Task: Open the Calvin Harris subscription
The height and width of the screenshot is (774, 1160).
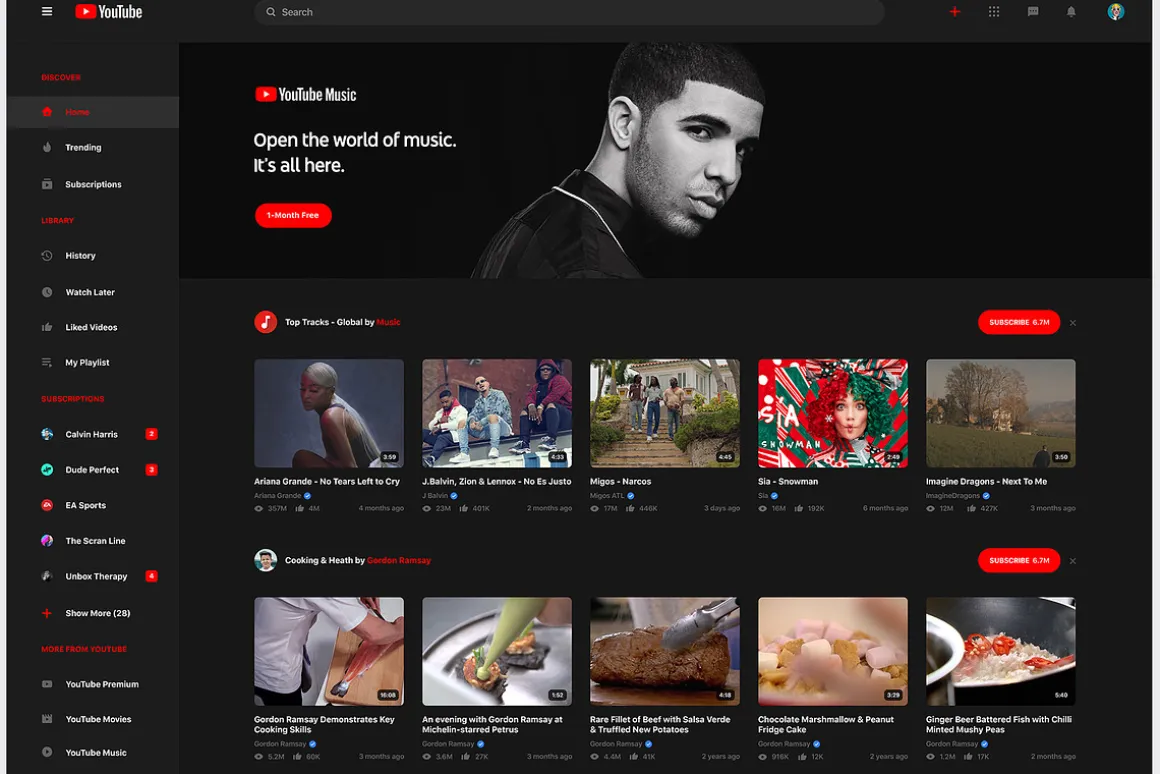Action: [92, 434]
